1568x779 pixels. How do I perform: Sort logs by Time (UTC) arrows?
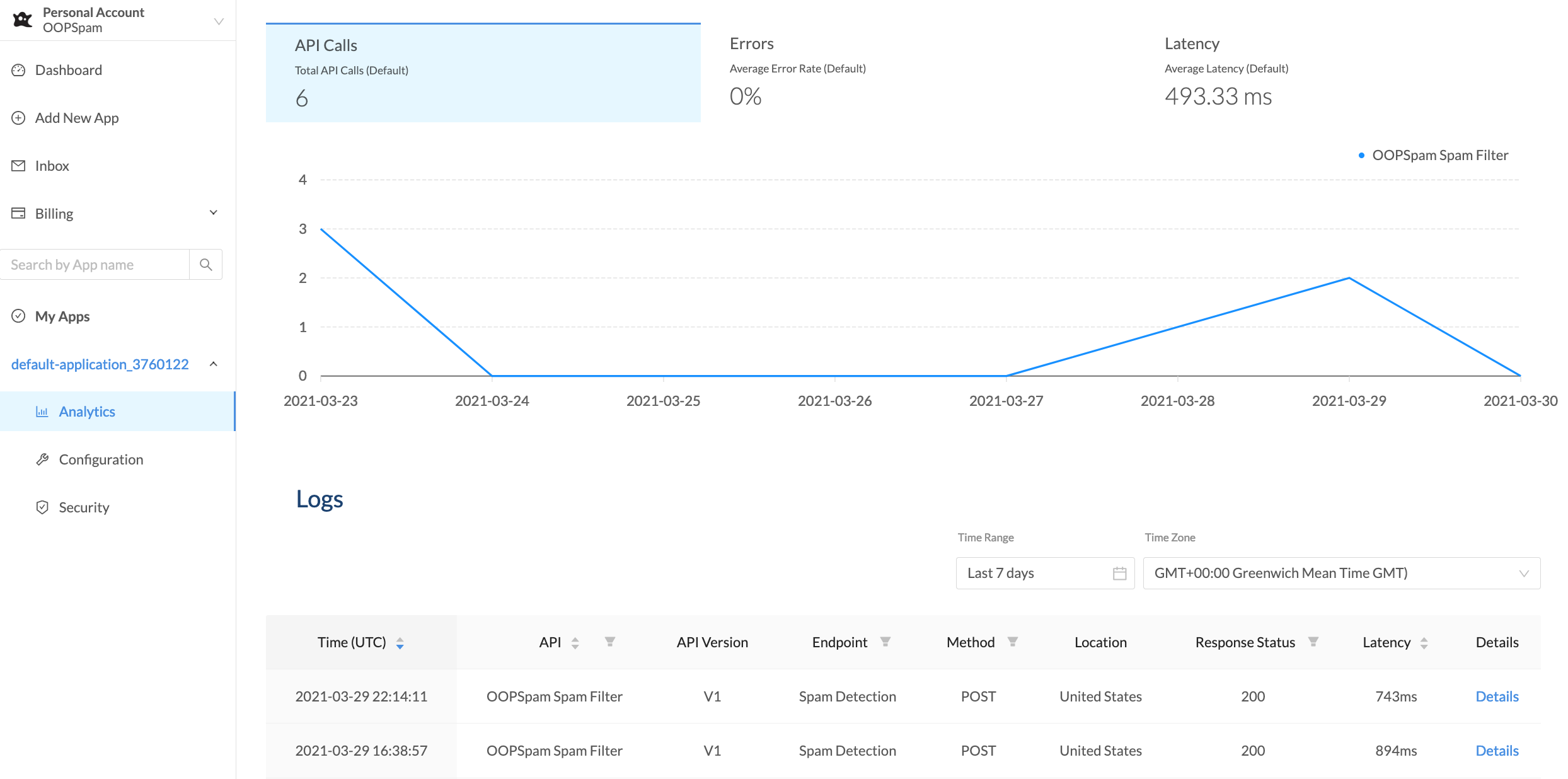(400, 643)
